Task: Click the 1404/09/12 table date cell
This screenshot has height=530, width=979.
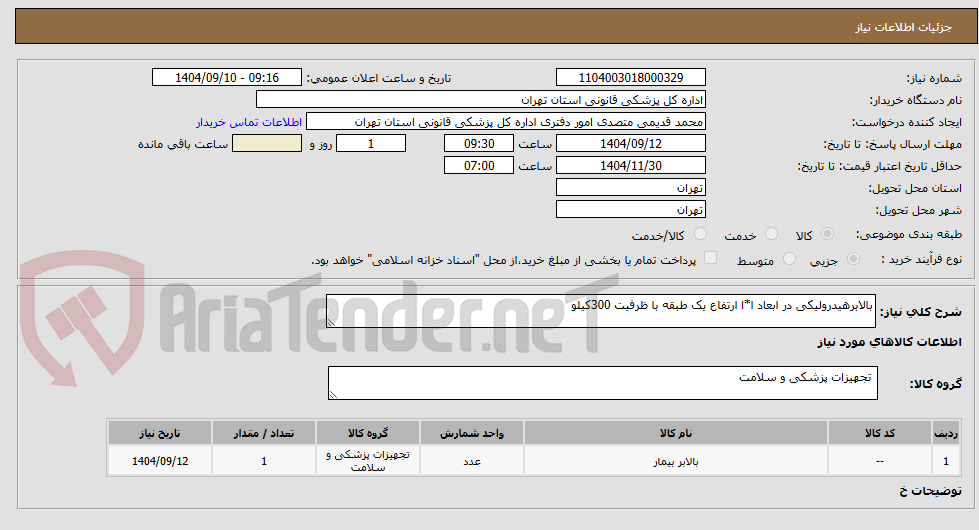Action: coord(160,461)
